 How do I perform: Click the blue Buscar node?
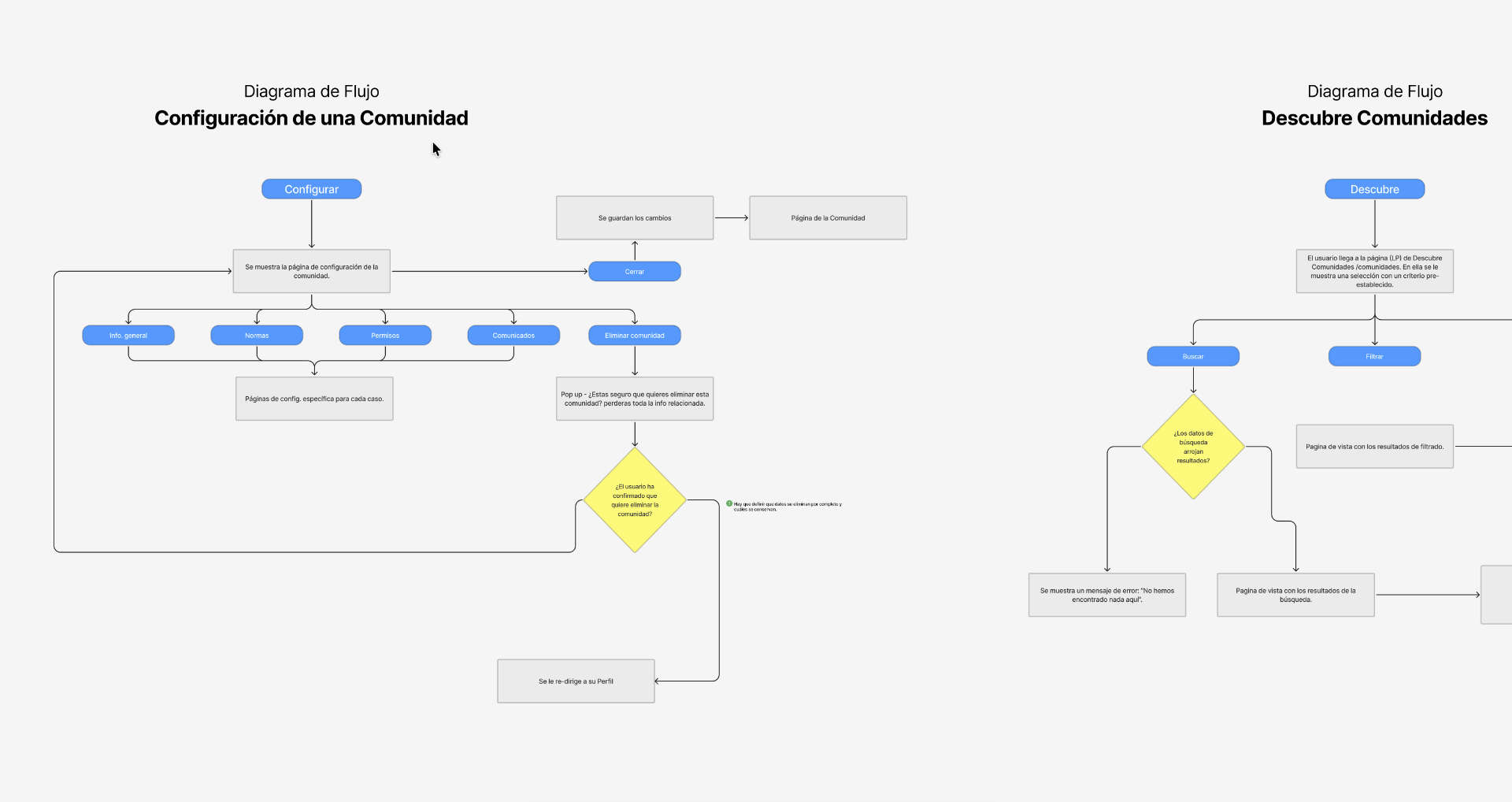[1193, 357]
